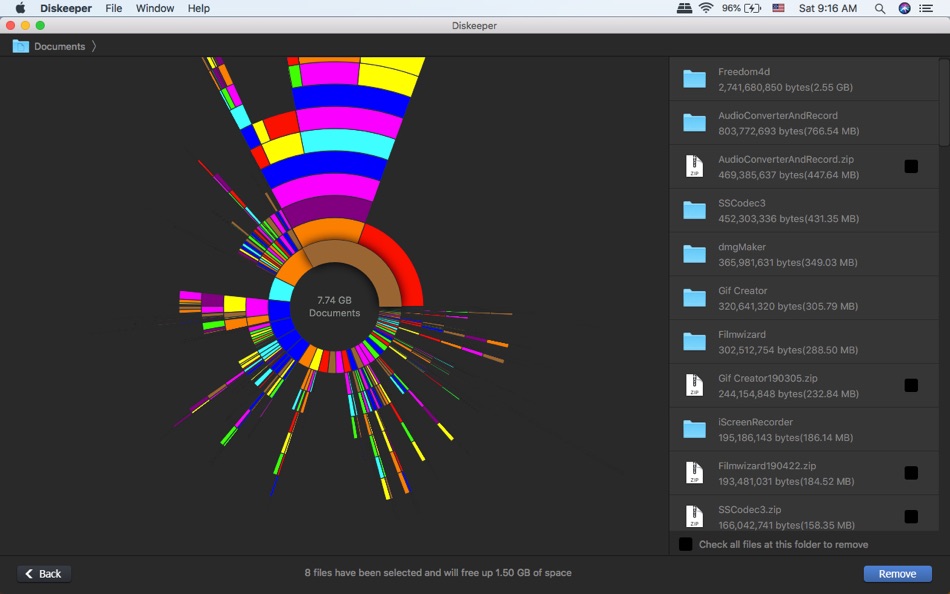Enable 'Check all files at this folder to remove'
The width and height of the screenshot is (950, 594).
pos(685,544)
